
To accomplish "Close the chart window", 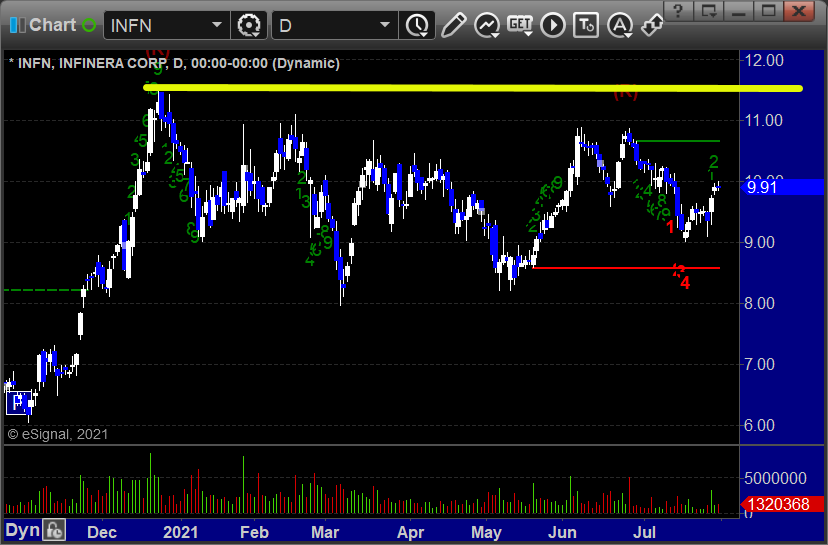I will (799, 11).
